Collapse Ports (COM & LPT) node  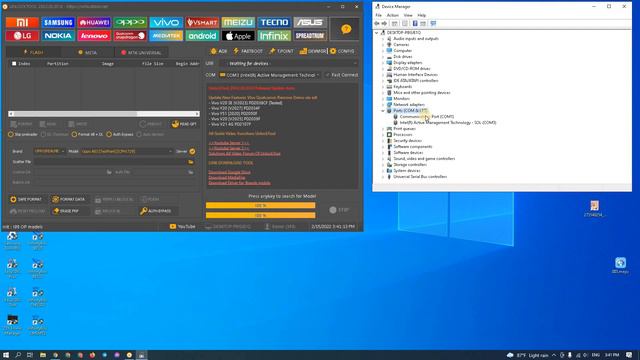pos(383,111)
